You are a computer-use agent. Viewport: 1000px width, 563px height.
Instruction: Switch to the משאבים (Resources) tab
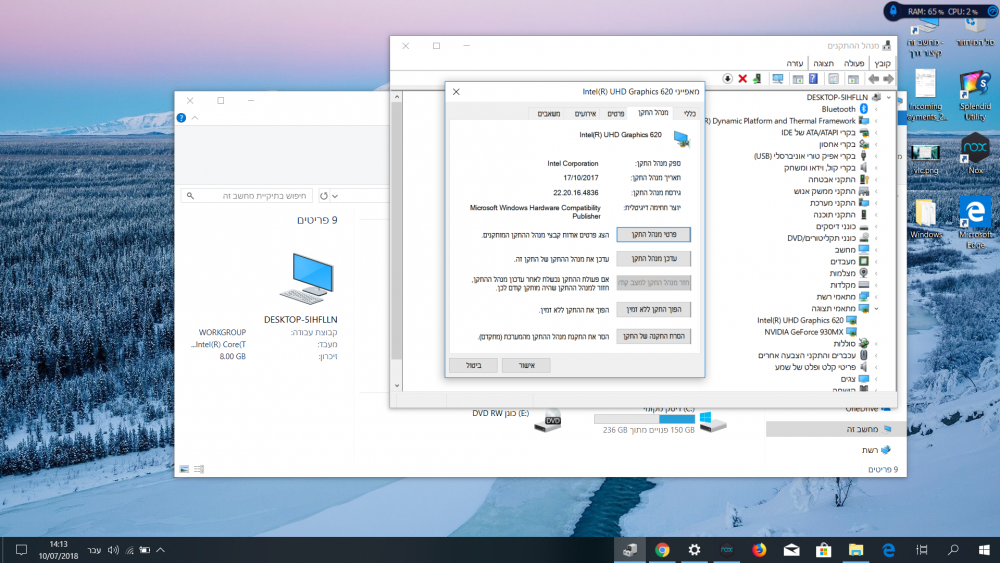pyautogui.click(x=548, y=113)
